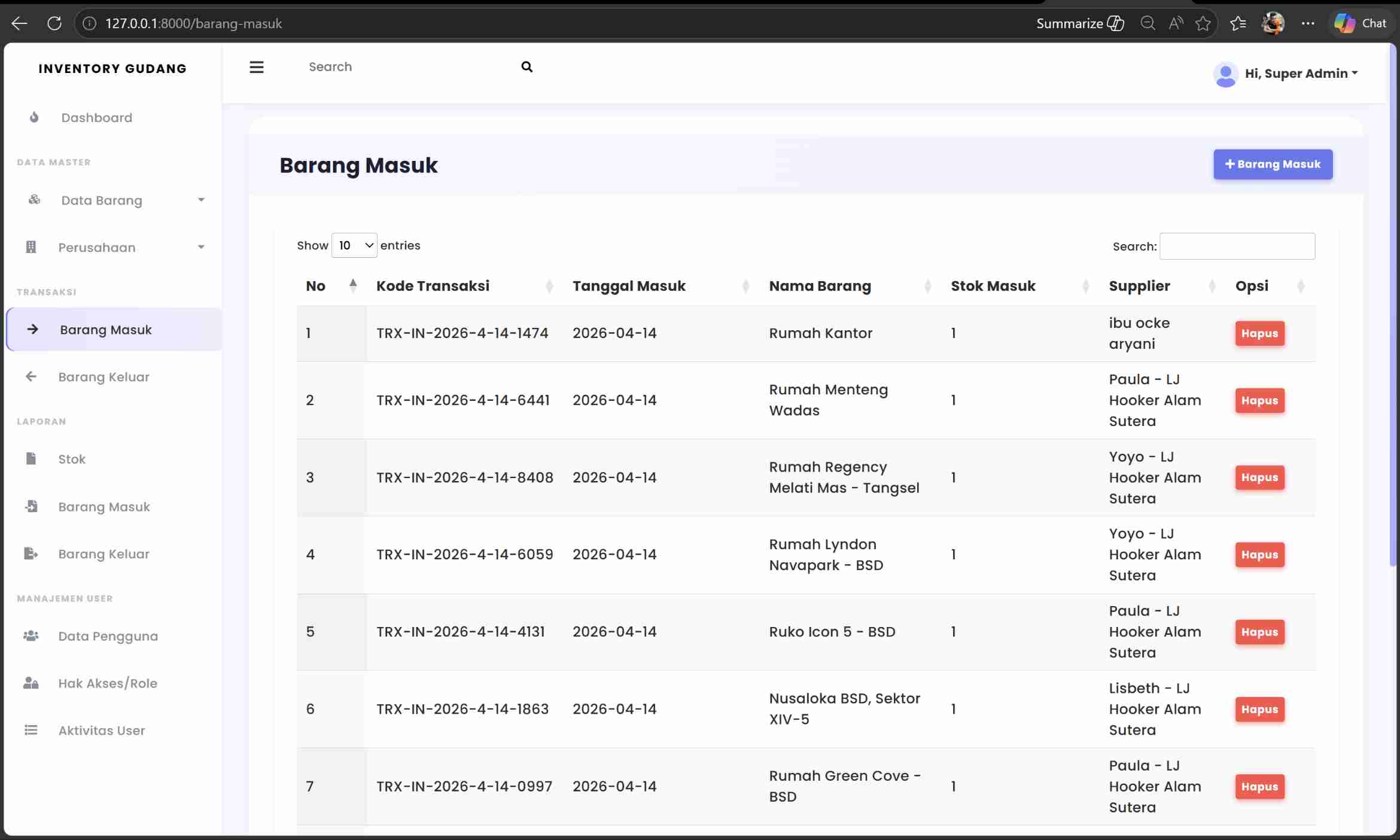The image size is (1400, 840).
Task: Add this page to favorites star icon
Action: pyautogui.click(x=1203, y=23)
